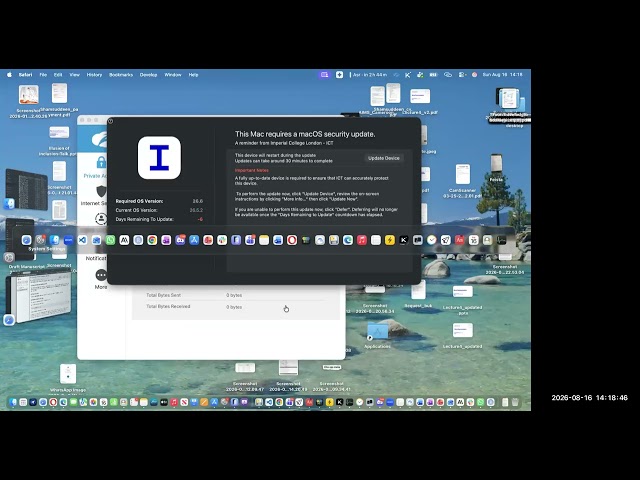The width and height of the screenshot is (640, 480).
Task: Select Visual Studio Code in the app switcher
Action: (x=82, y=240)
